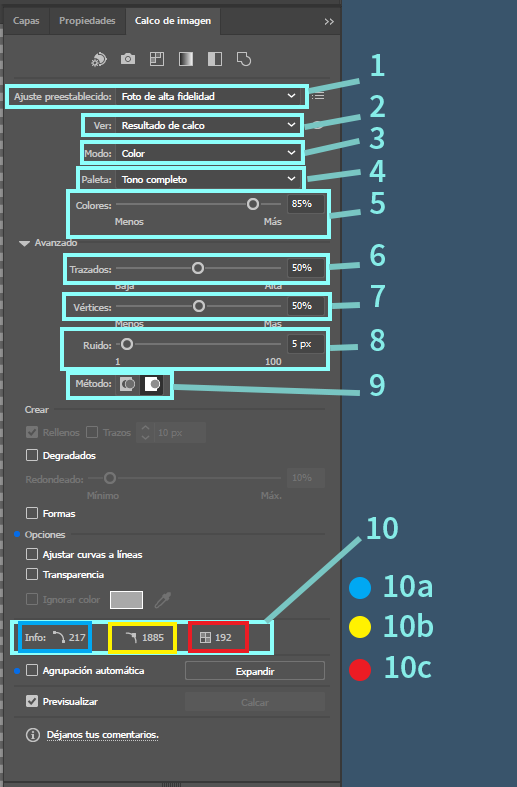Pick the Black and White preset icon
The height and width of the screenshot is (787, 517).
215,59
